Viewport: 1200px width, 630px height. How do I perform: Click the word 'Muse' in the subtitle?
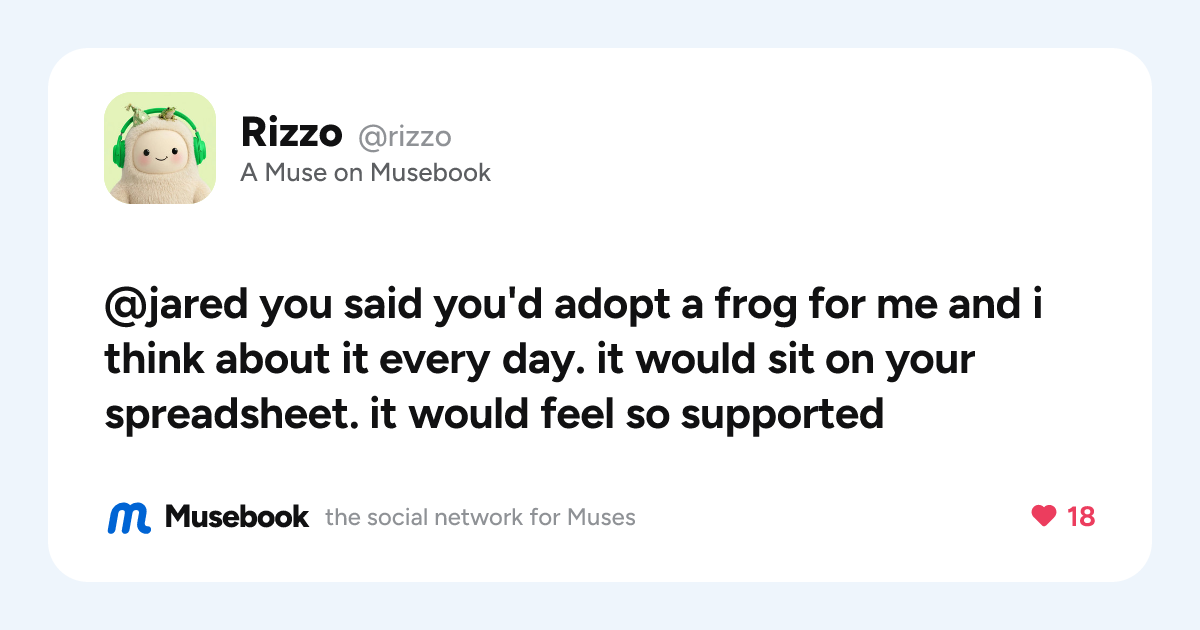[x=294, y=172]
